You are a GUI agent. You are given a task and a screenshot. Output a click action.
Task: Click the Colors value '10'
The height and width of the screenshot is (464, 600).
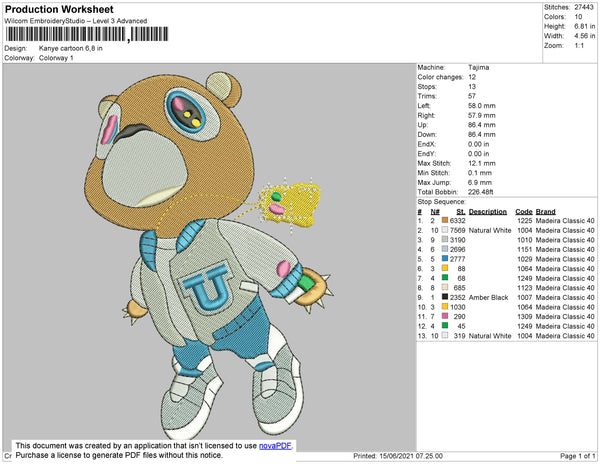tap(578, 17)
